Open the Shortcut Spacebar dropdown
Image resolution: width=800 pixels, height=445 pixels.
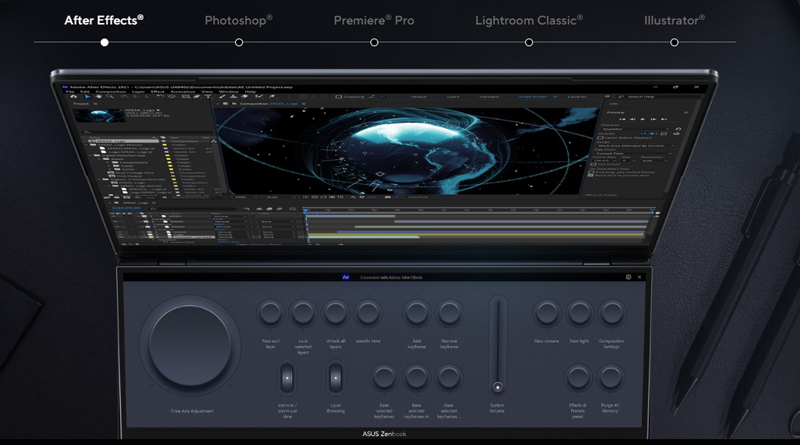tap(636, 129)
